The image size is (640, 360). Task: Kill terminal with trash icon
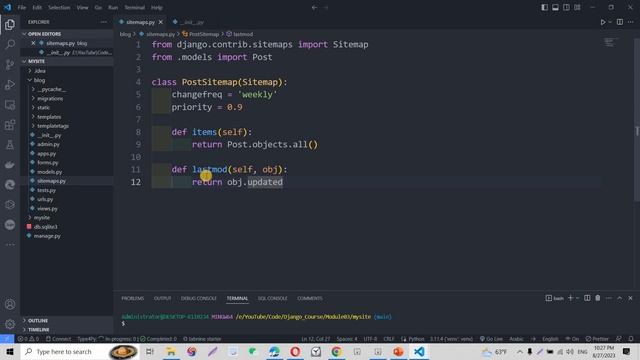598,298
